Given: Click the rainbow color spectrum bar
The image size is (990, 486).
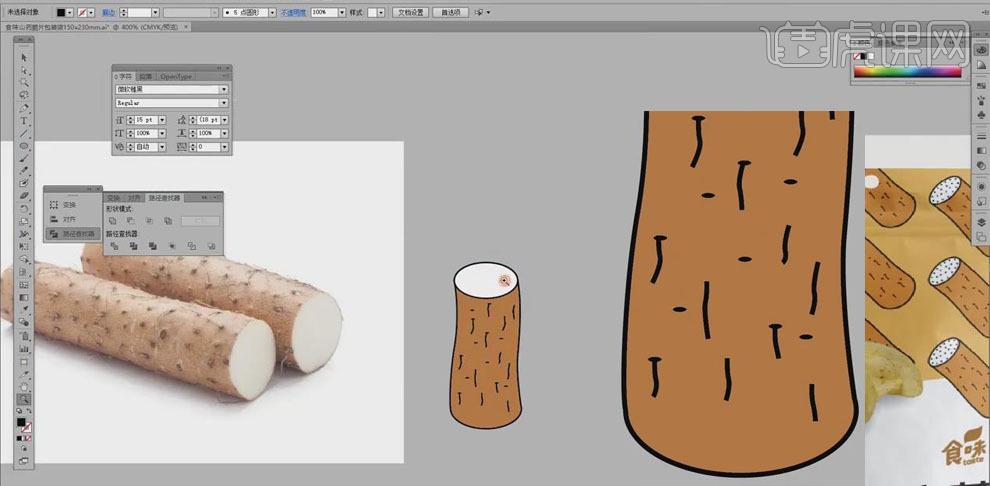Looking at the screenshot, I should pos(909,71).
